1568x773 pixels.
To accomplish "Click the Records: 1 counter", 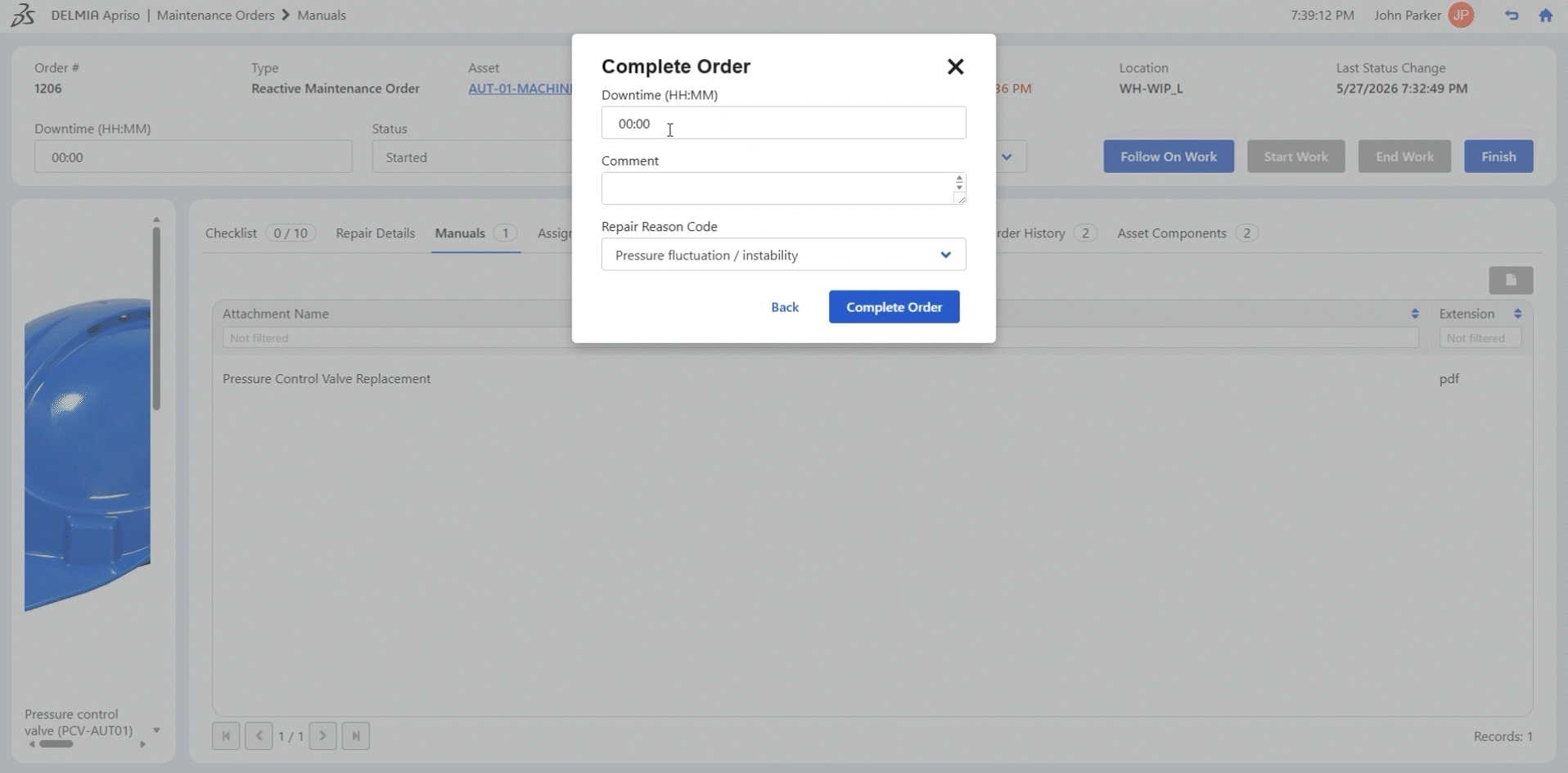I will tap(1503, 736).
